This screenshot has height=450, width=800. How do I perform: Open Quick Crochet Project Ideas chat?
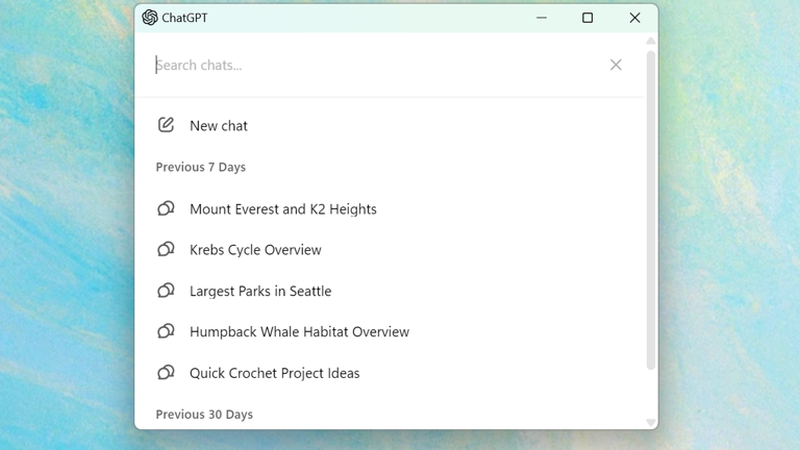274,373
